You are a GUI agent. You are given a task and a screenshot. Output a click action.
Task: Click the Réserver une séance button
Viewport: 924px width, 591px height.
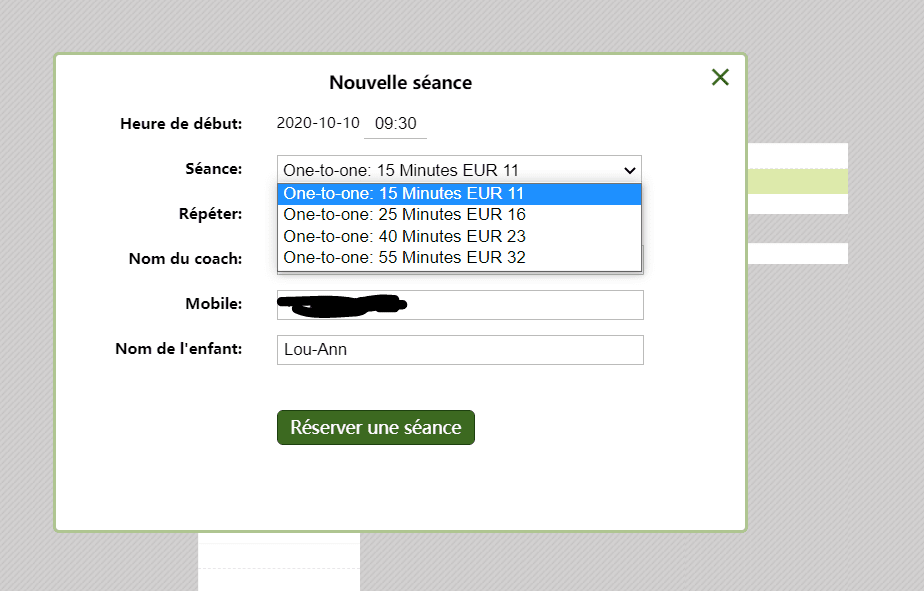tap(375, 427)
